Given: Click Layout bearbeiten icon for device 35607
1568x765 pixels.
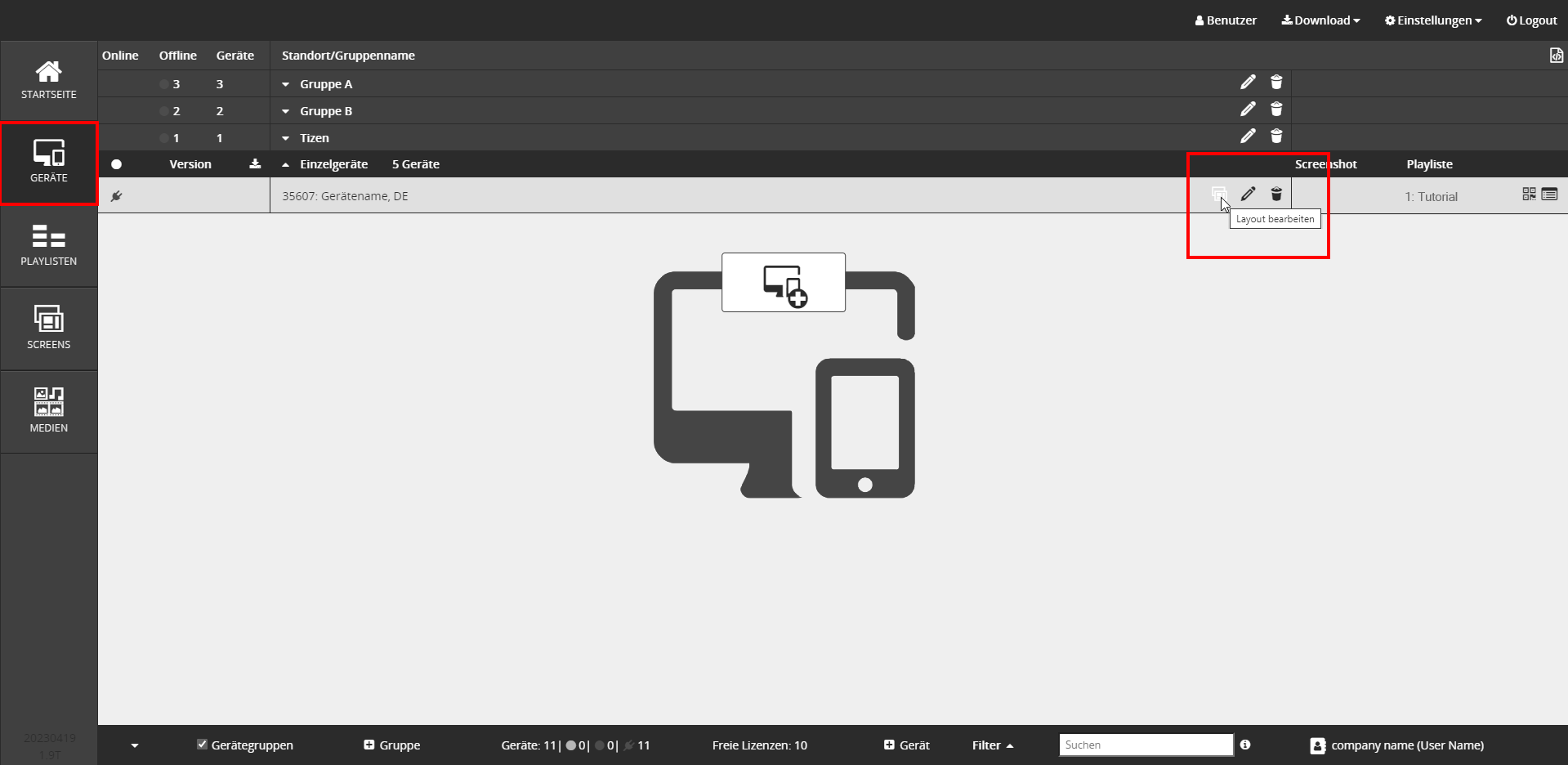Looking at the screenshot, I should click(x=1218, y=194).
